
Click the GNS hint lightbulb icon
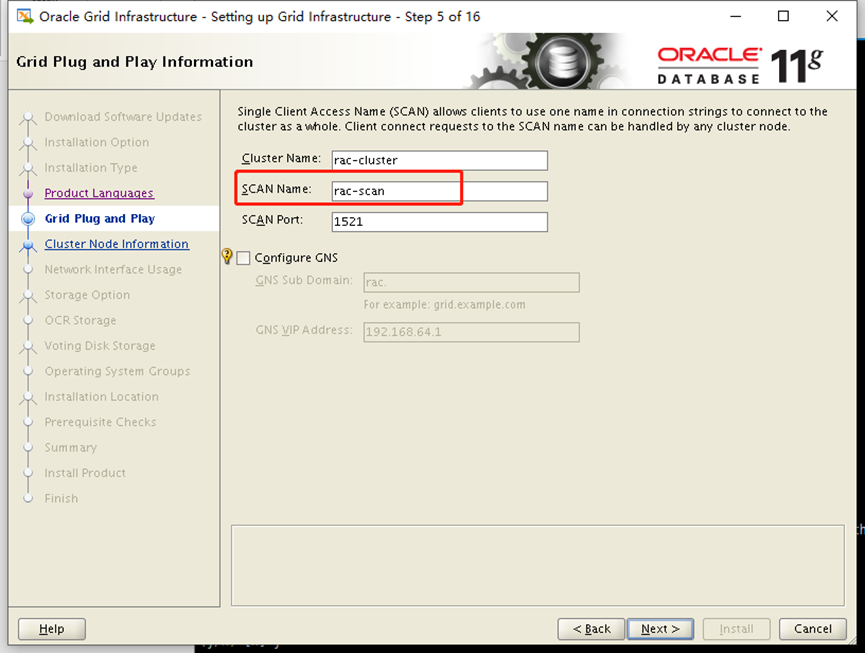(x=227, y=256)
